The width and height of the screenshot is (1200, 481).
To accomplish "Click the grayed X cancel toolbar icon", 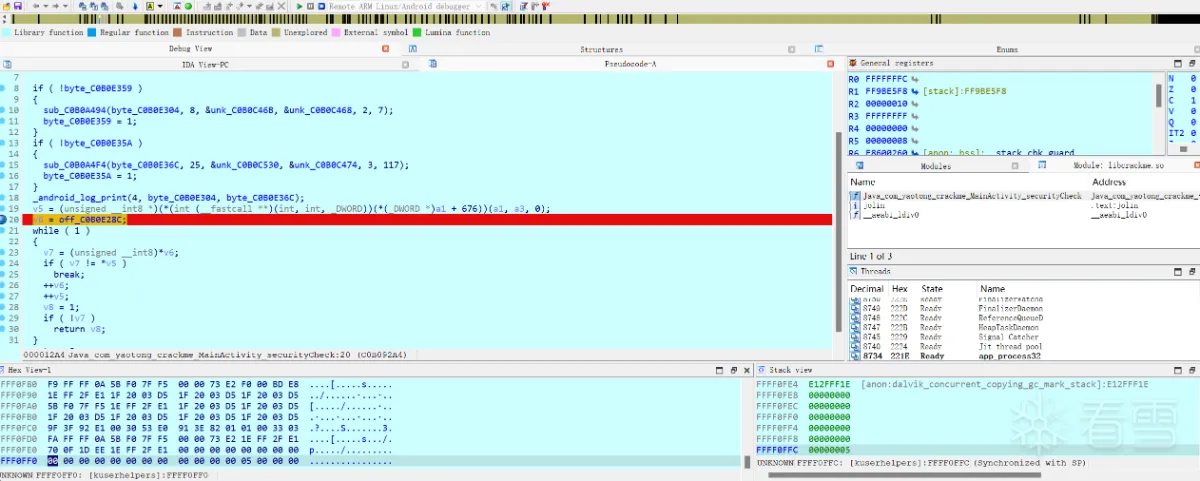I will (x=281, y=6).
